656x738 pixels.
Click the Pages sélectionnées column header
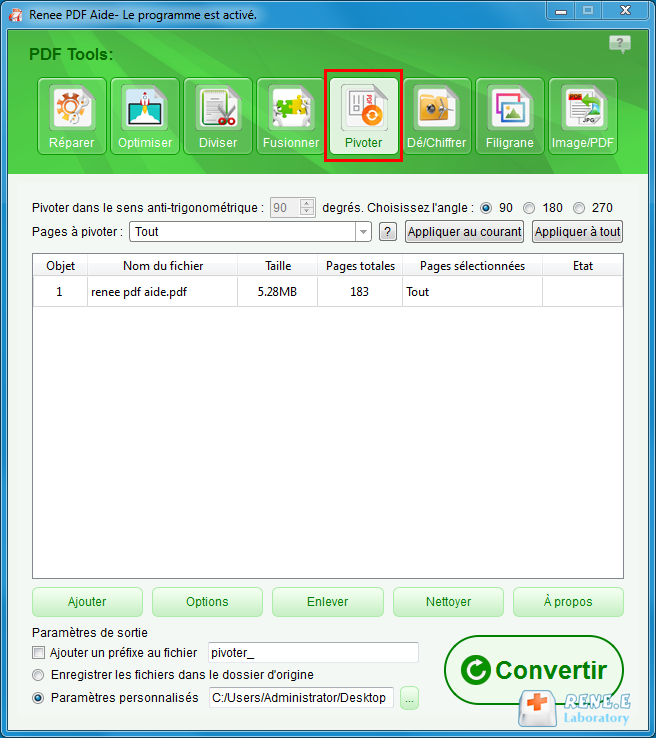click(x=472, y=266)
